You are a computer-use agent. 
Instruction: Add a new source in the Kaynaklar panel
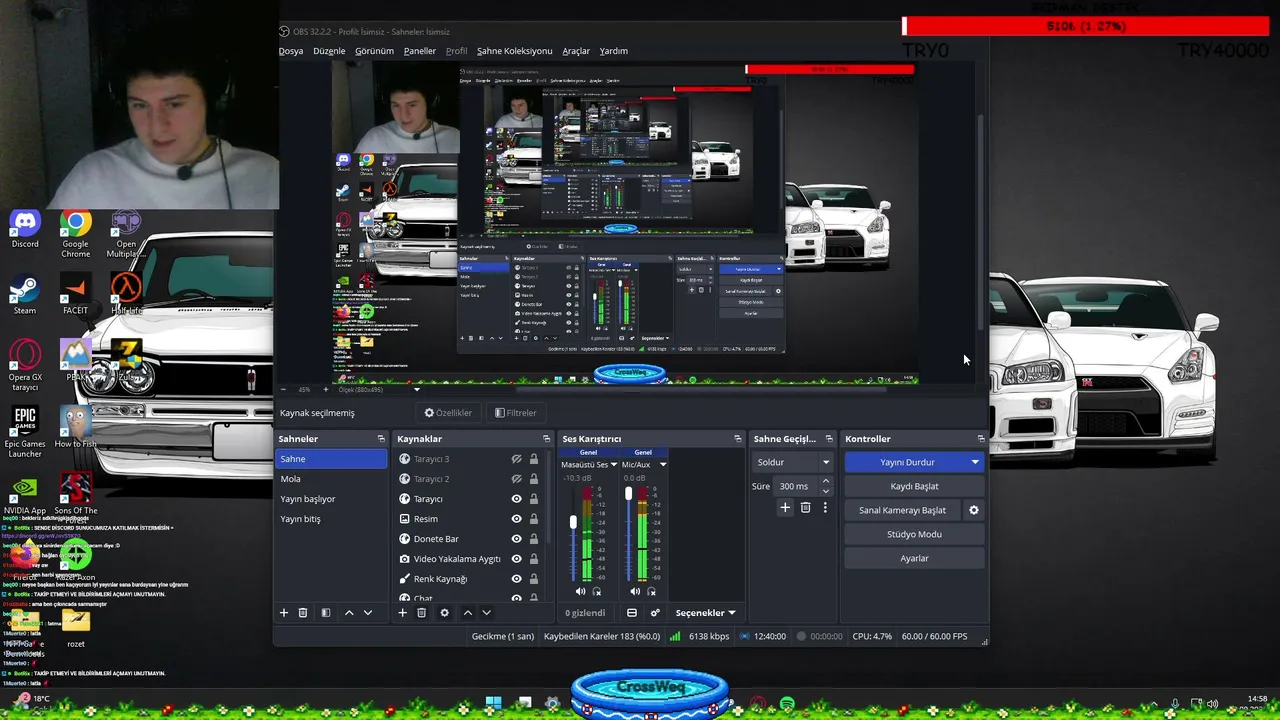click(403, 613)
